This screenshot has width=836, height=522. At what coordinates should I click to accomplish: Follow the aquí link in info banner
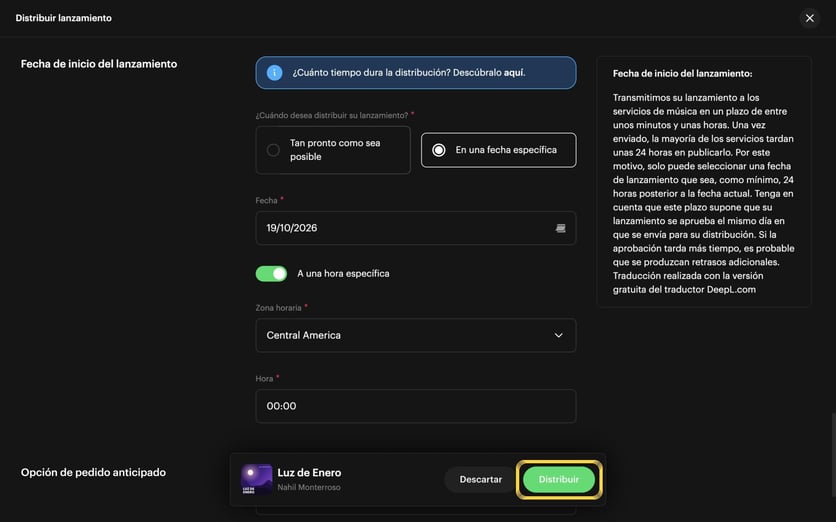[x=514, y=73]
